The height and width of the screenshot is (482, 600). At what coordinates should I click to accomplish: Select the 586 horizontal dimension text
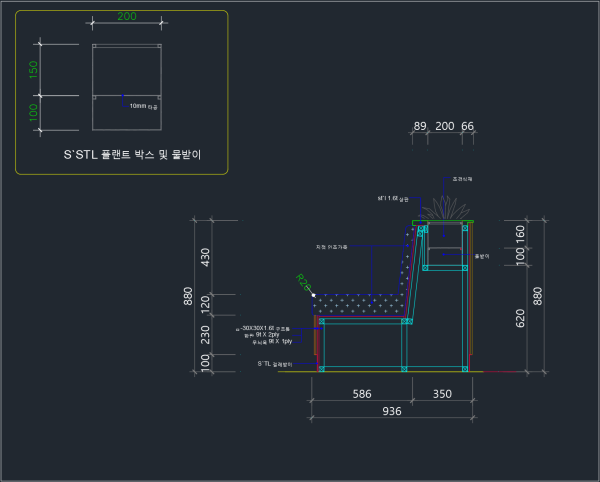pos(360,395)
